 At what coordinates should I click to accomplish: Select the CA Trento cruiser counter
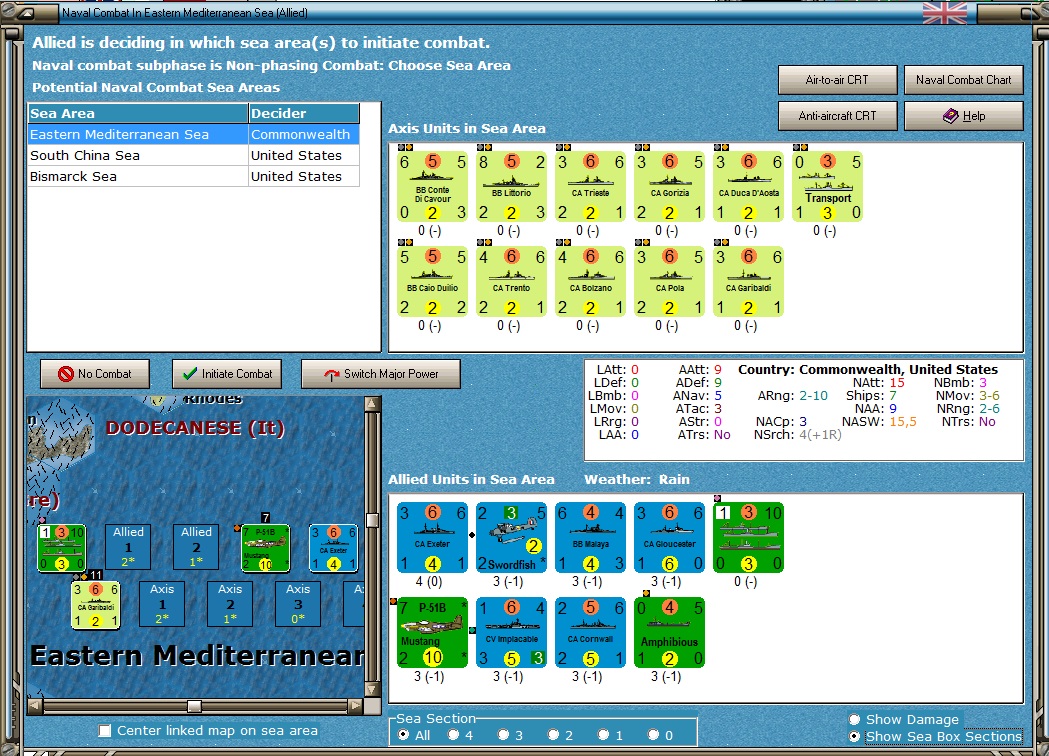(x=511, y=282)
